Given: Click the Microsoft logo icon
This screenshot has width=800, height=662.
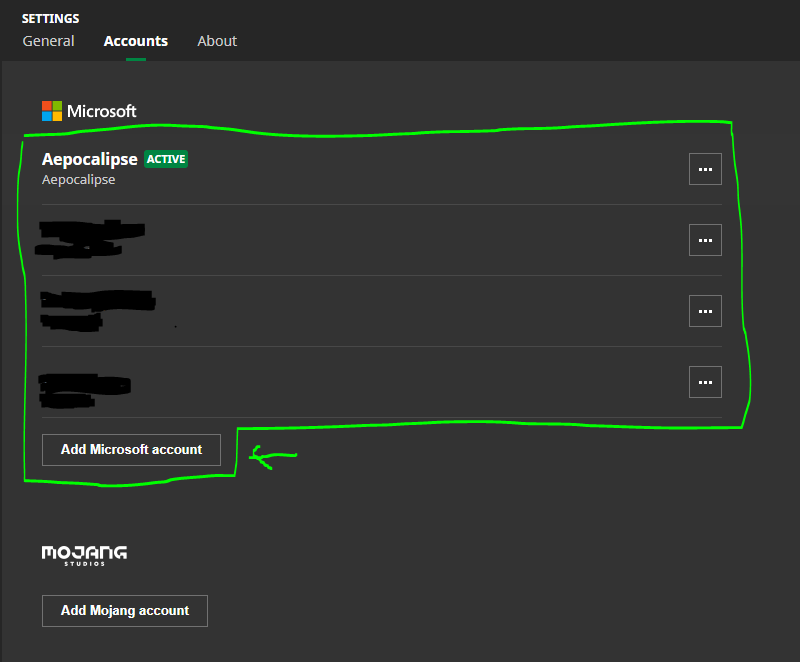Looking at the screenshot, I should (x=52, y=111).
